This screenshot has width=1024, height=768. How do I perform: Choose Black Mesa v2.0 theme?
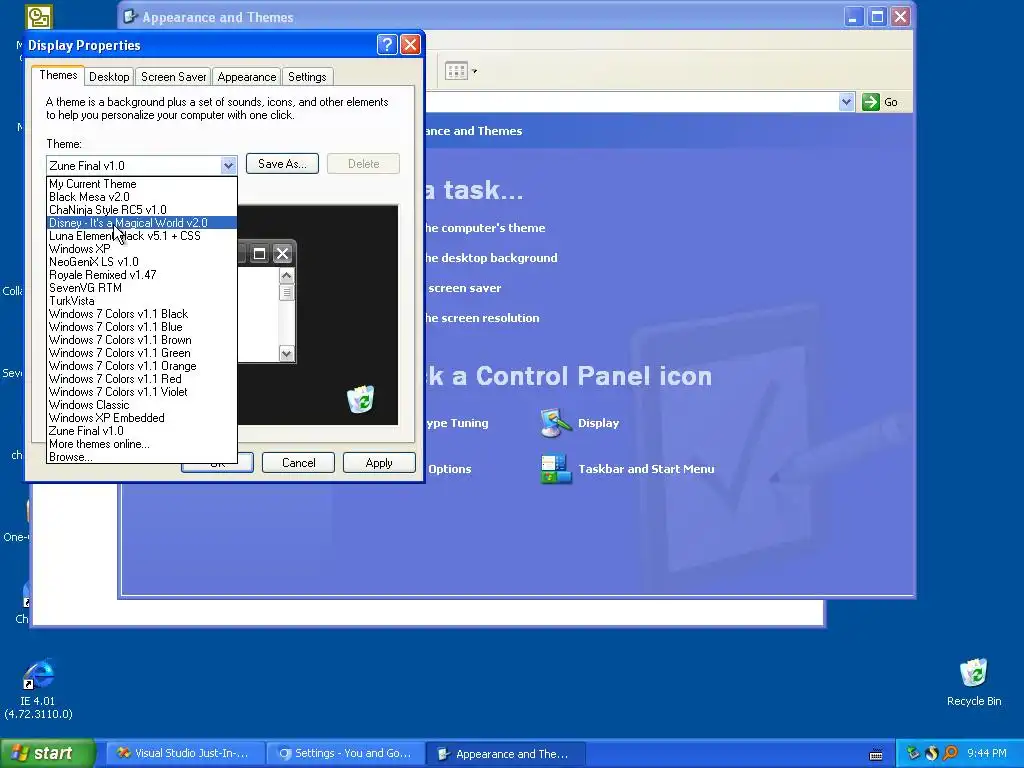pos(142,197)
